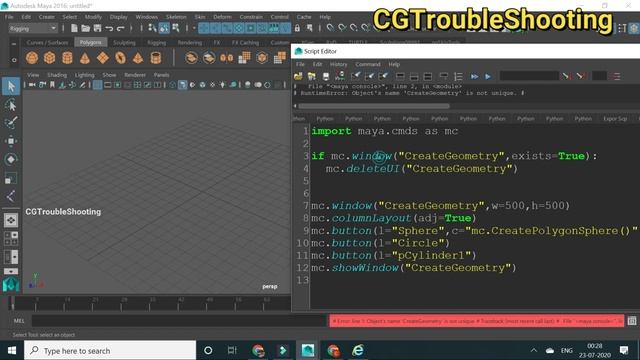The width and height of the screenshot is (640, 360).
Task: Toggle Show History only in Script Editor
Action: pyautogui.click(x=400, y=76)
